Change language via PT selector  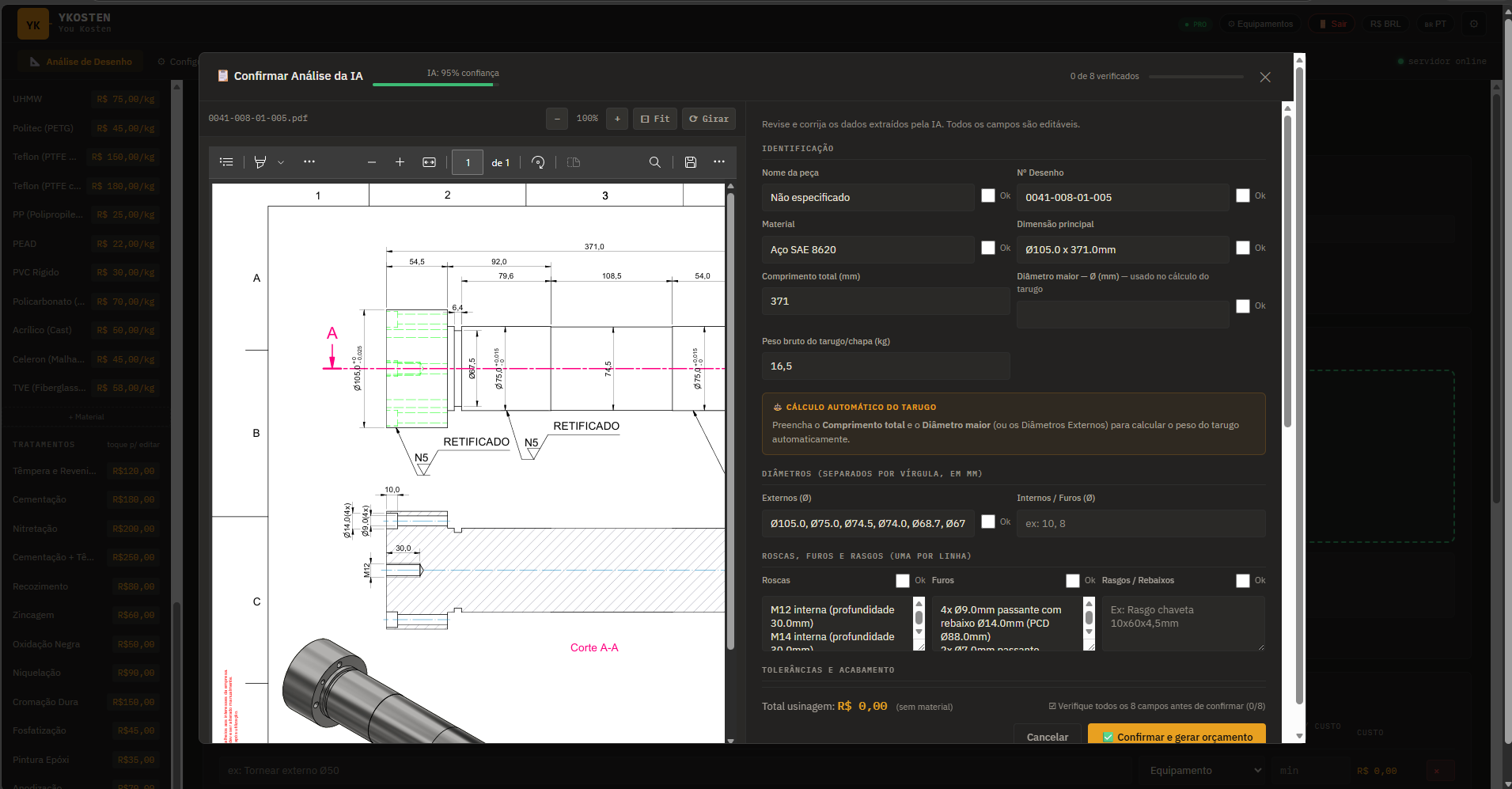click(1435, 24)
